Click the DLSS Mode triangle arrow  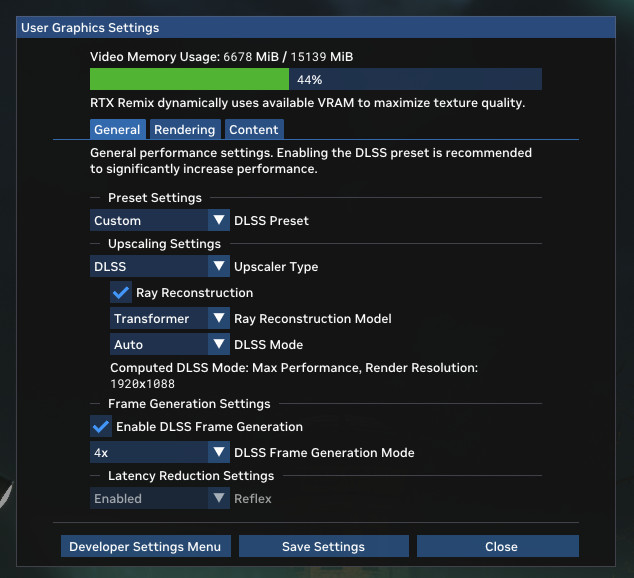(x=219, y=344)
